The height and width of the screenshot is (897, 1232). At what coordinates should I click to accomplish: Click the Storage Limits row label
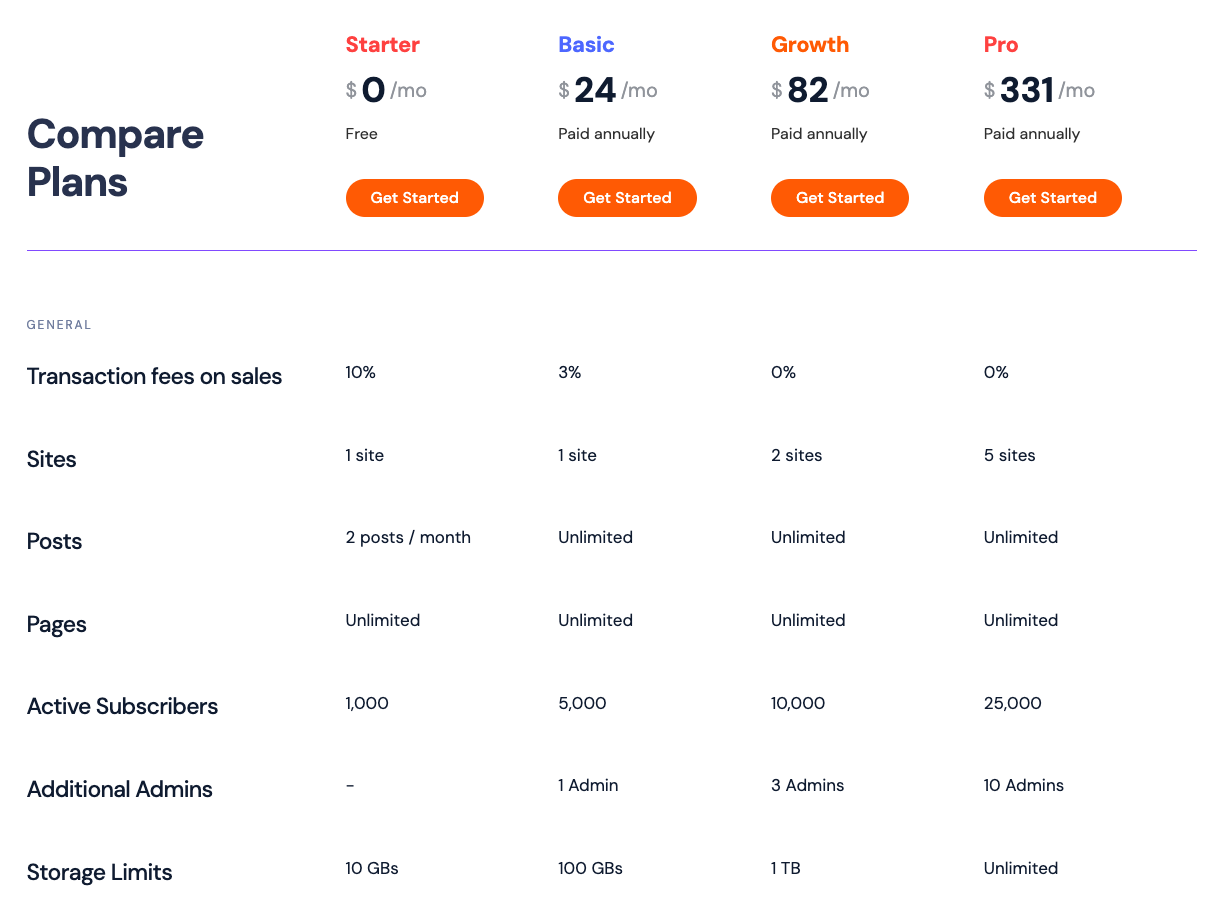pyautogui.click(x=99, y=873)
